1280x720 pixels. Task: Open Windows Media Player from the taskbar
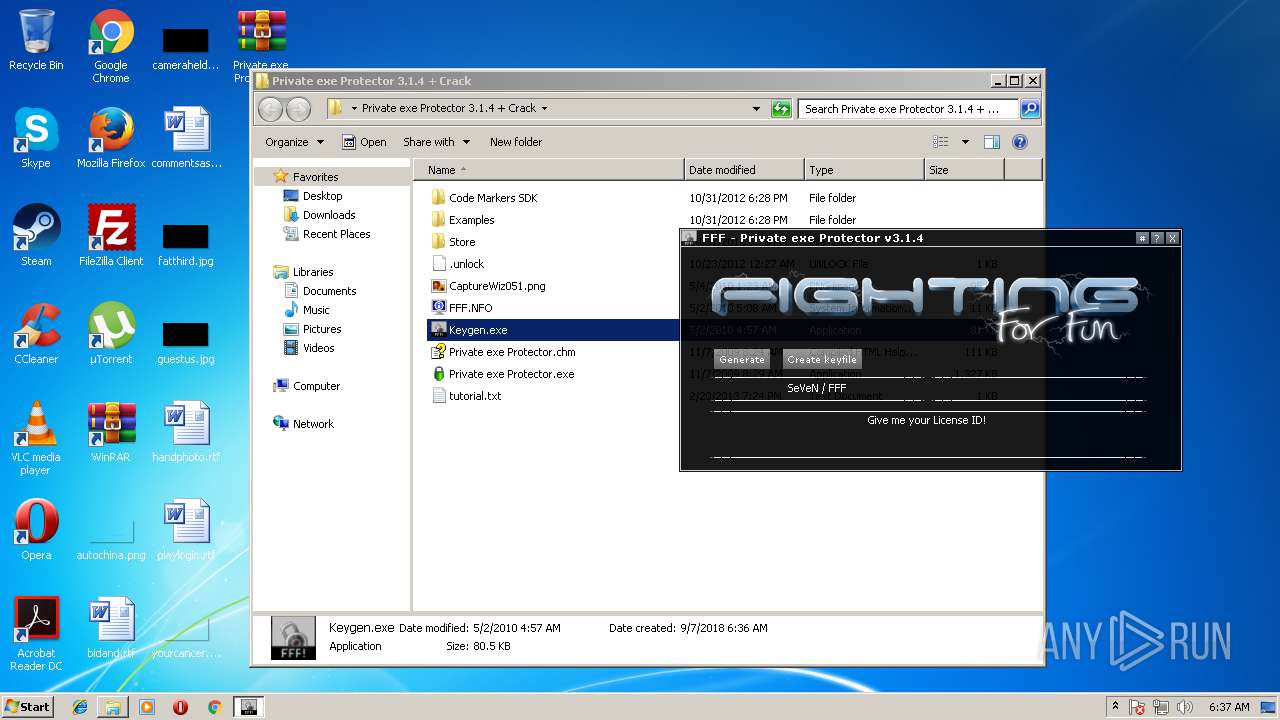(x=147, y=707)
